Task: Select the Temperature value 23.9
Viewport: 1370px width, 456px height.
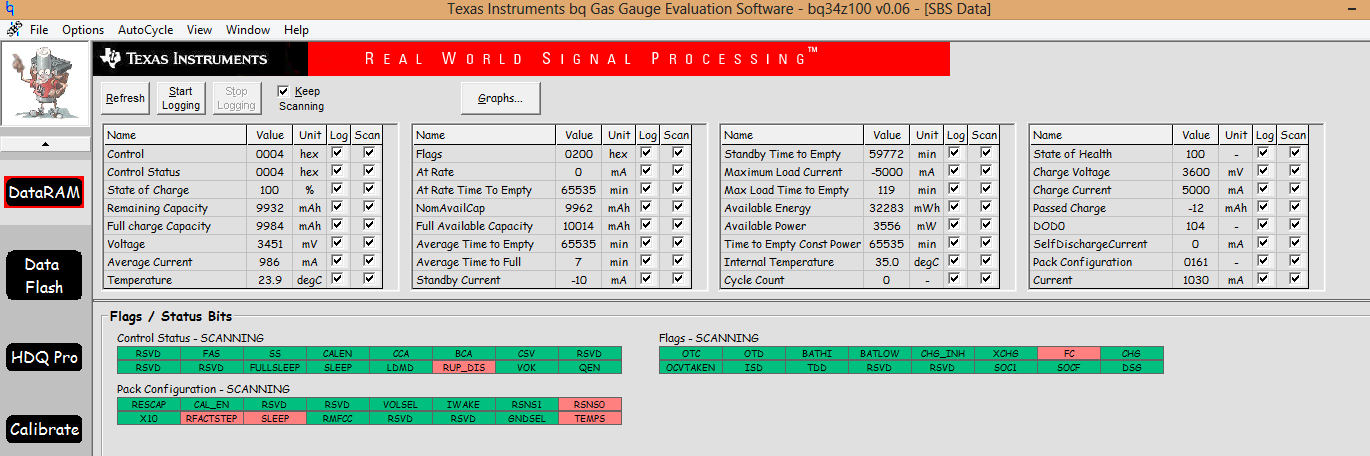Action: tap(271, 280)
